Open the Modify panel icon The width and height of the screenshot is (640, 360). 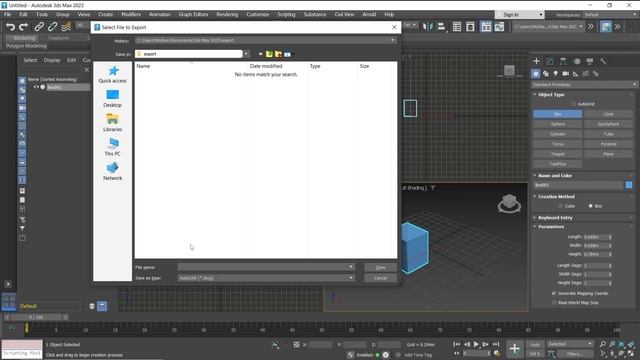tap(550, 61)
